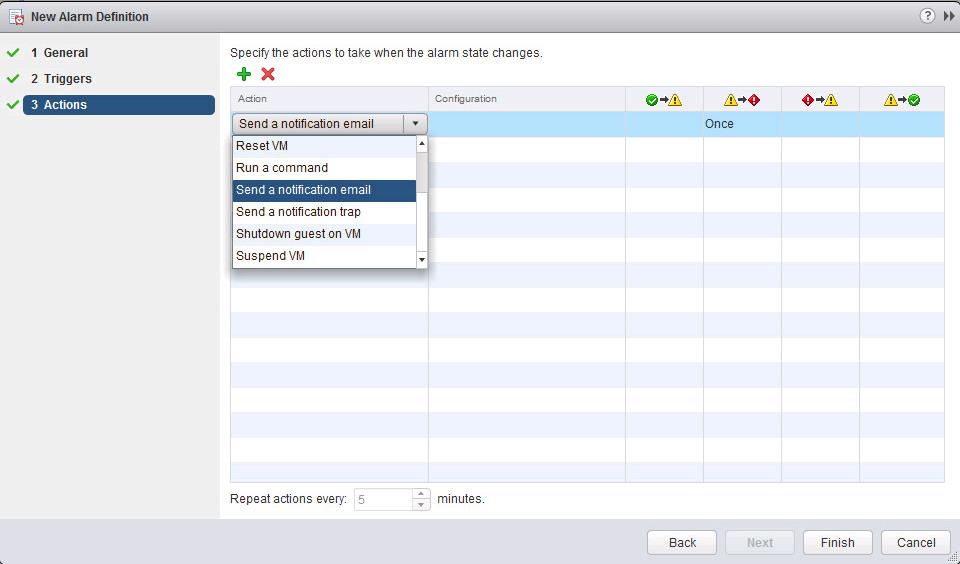Open the help question mark icon
Screen dimensions: 960x564
[x=927, y=16]
